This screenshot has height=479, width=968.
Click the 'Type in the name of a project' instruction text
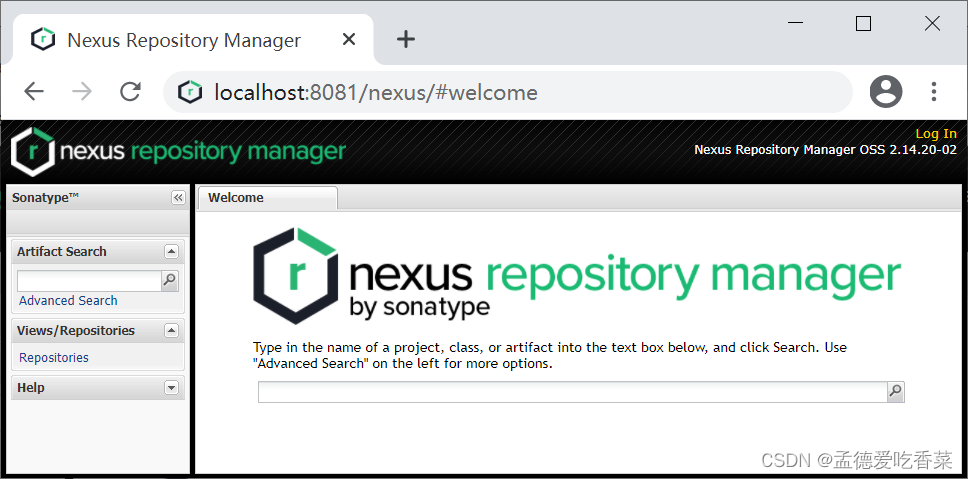[x=549, y=355]
